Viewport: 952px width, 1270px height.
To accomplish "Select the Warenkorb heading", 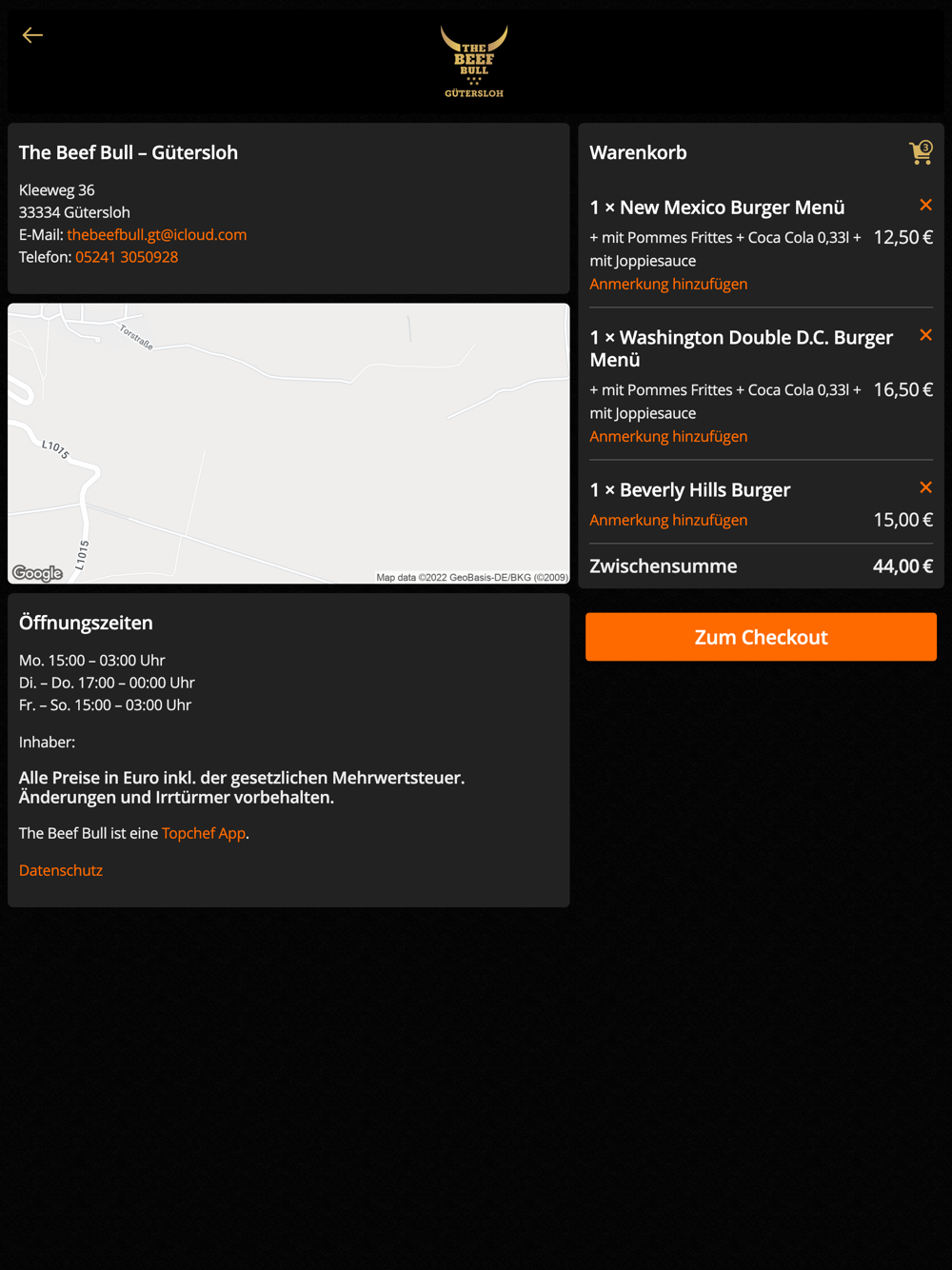I will (638, 152).
